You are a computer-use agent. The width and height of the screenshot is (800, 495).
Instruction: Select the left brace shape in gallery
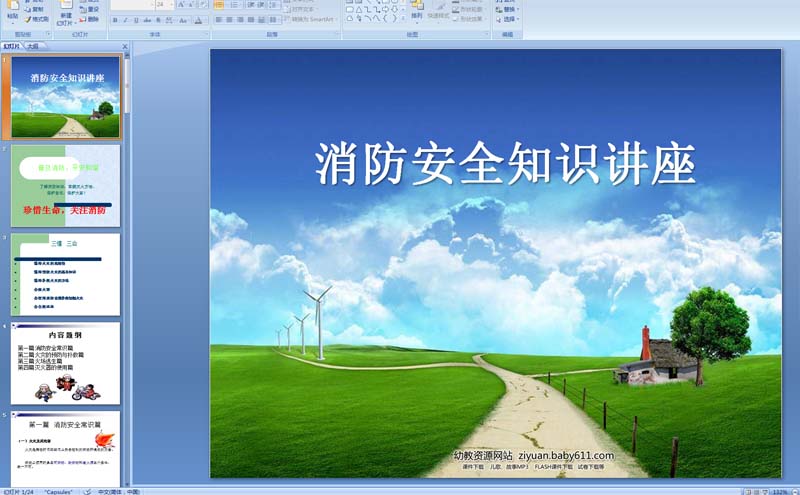click(386, 18)
